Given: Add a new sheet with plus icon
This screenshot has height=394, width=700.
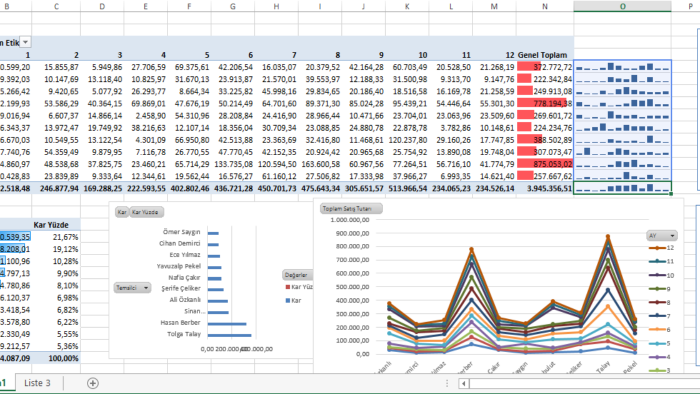Looking at the screenshot, I should point(92,383).
